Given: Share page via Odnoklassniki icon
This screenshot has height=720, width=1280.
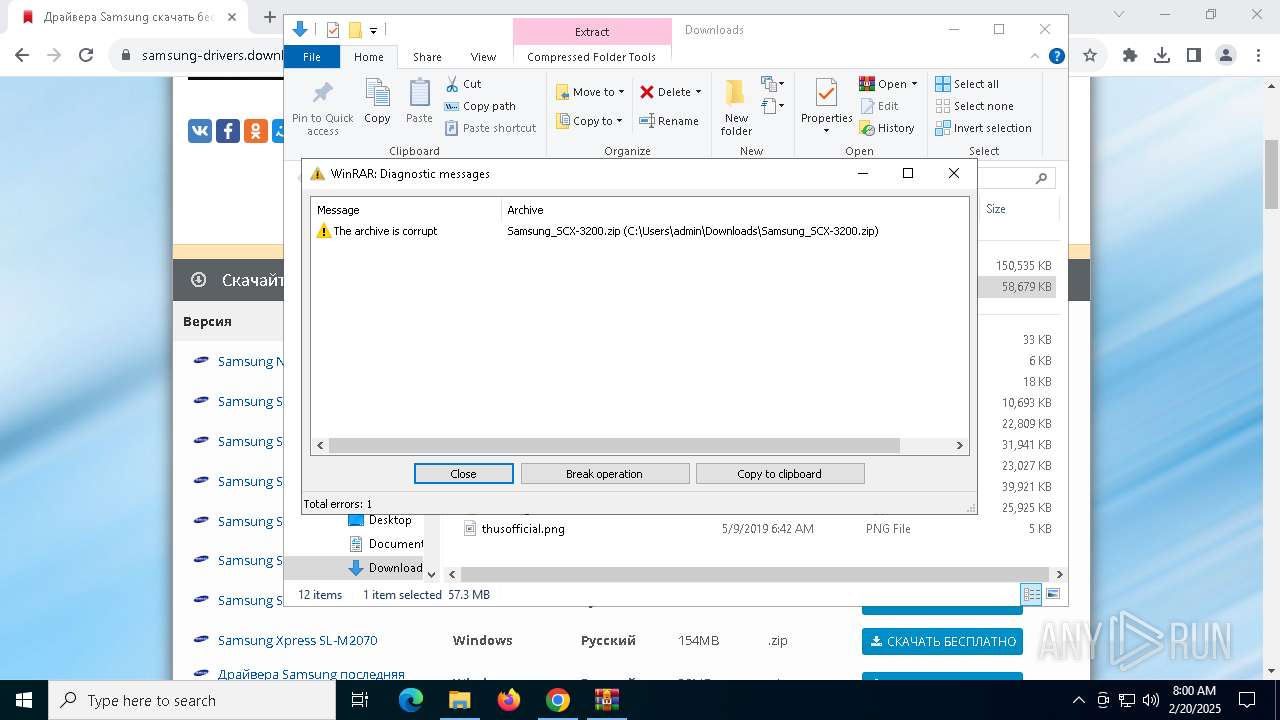Looking at the screenshot, I should [x=256, y=131].
